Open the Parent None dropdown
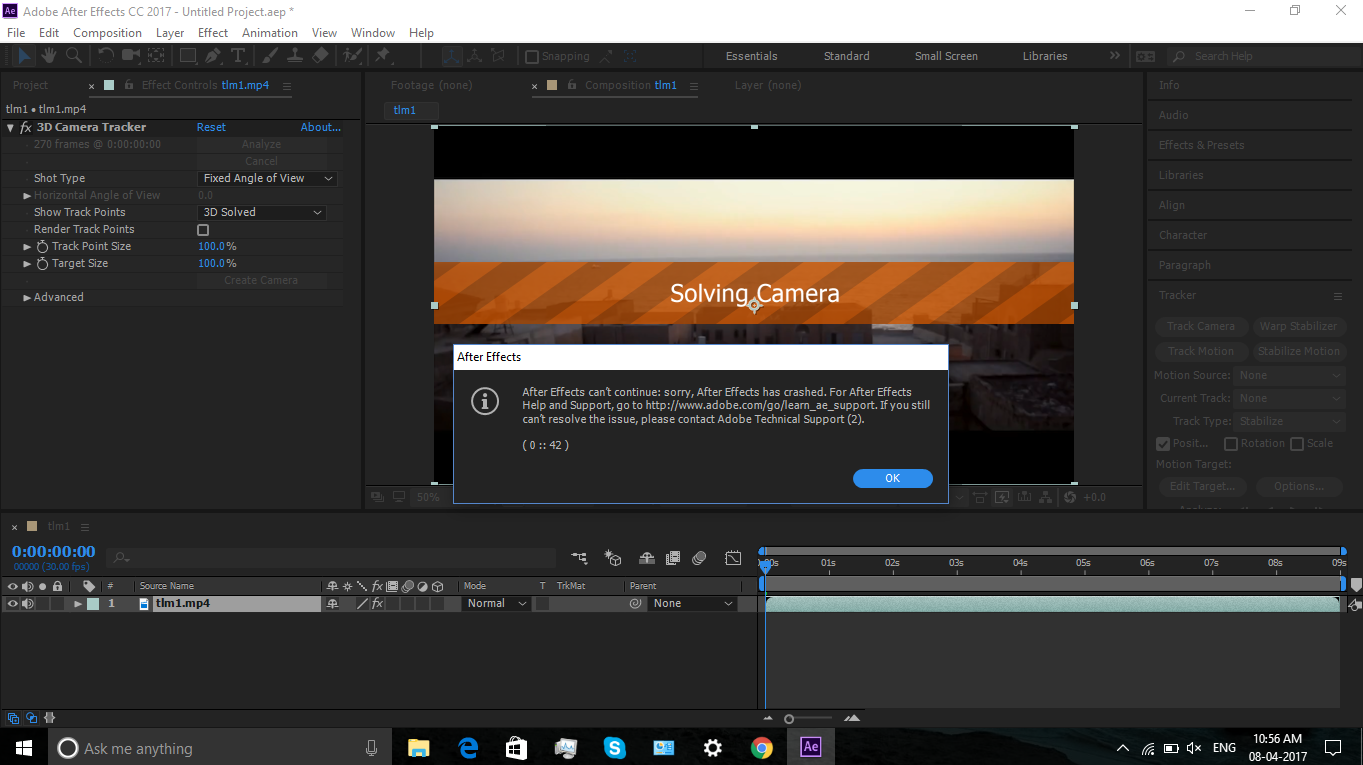This screenshot has height=765, width=1363. coord(692,604)
